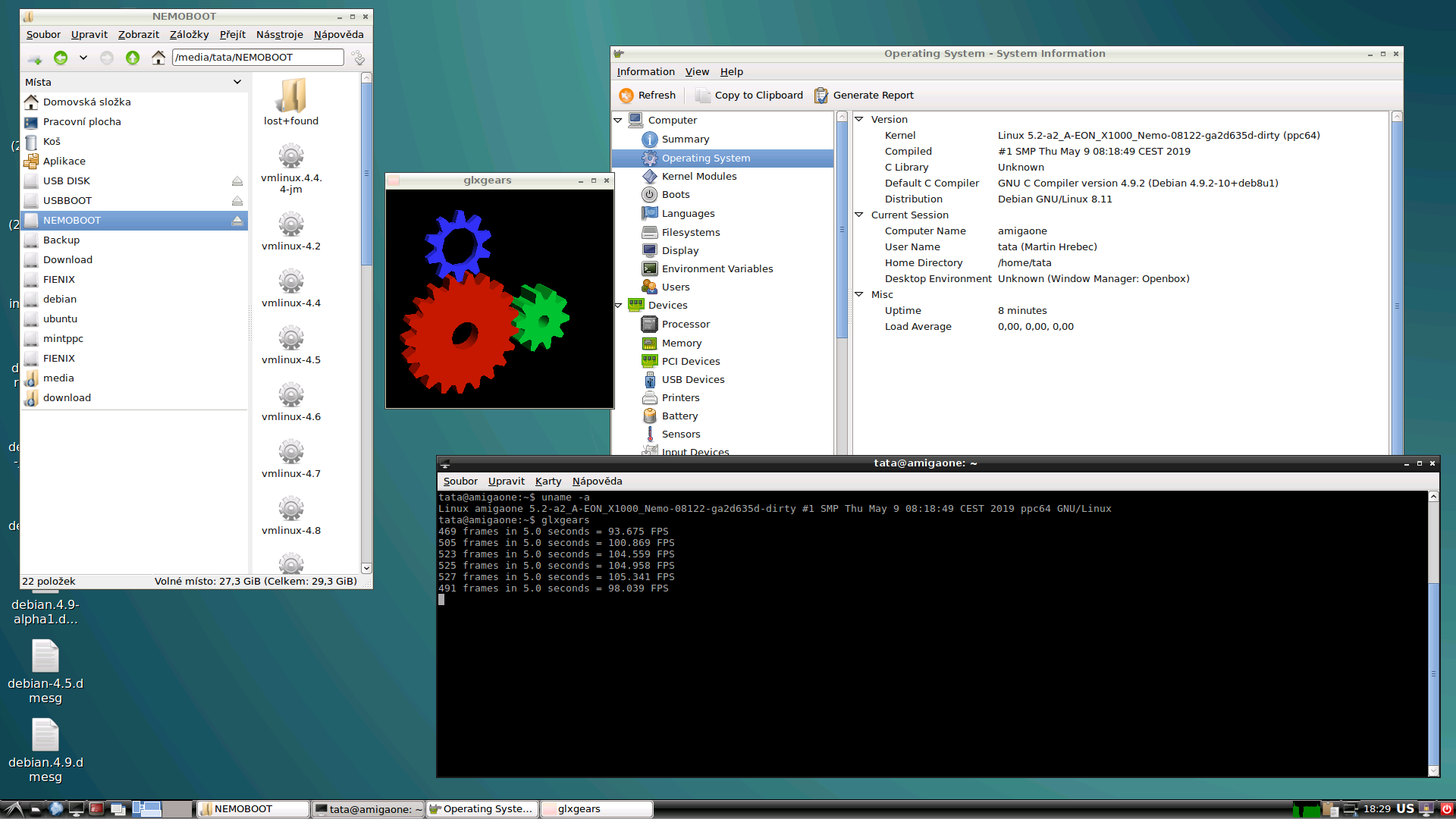This screenshot has width=1456, height=819.
Task: Open the Záložky menu
Action: pyautogui.click(x=189, y=35)
